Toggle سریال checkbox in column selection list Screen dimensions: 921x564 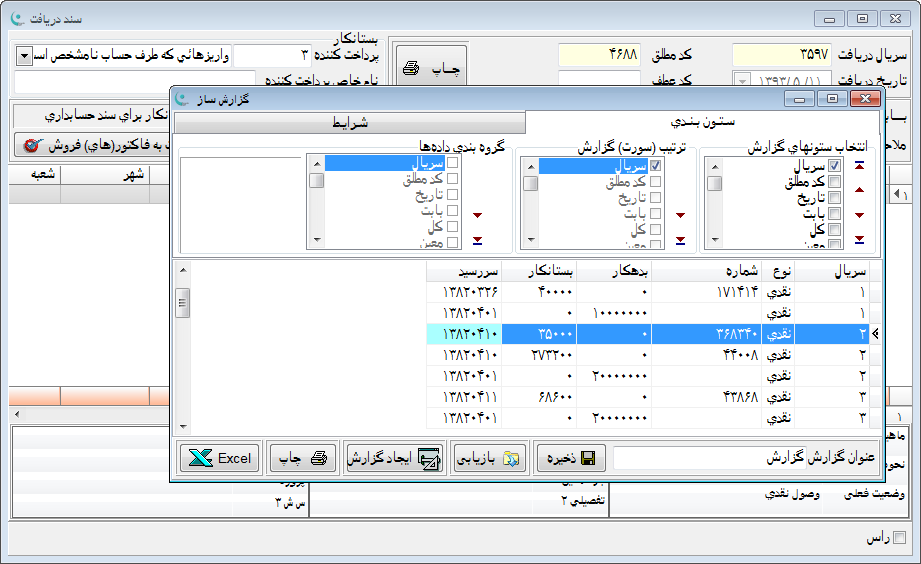(835, 166)
